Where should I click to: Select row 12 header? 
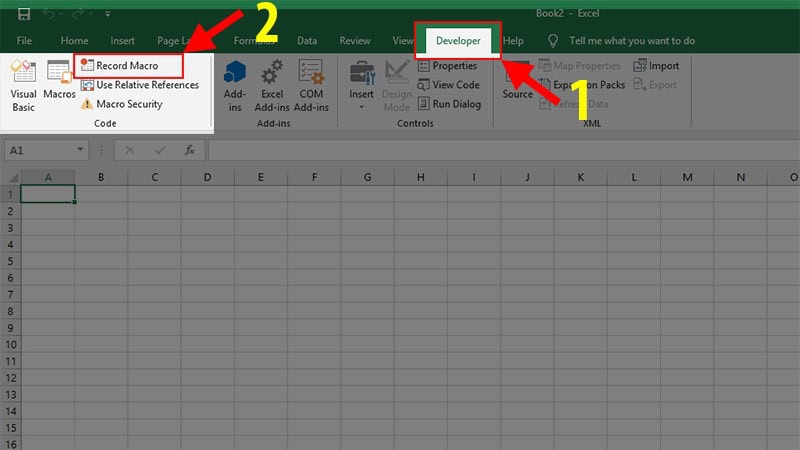[x=10, y=378]
